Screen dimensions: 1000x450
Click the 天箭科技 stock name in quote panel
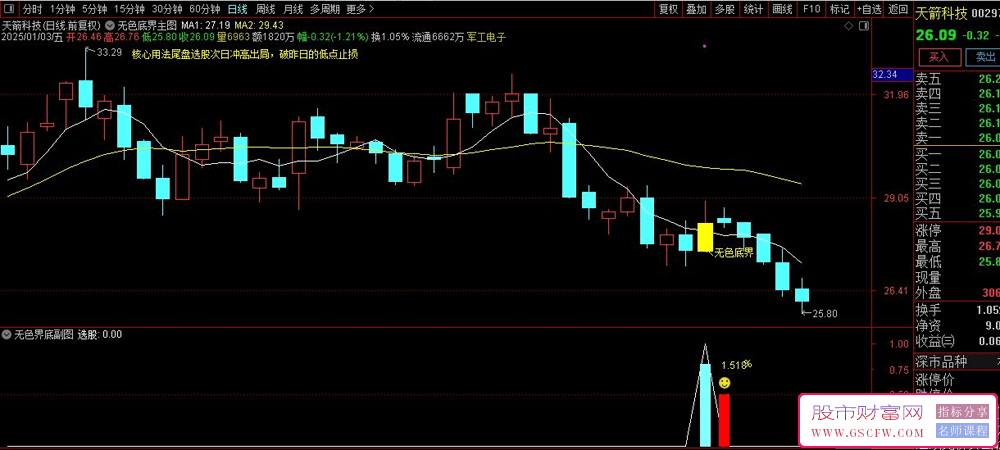[941, 13]
